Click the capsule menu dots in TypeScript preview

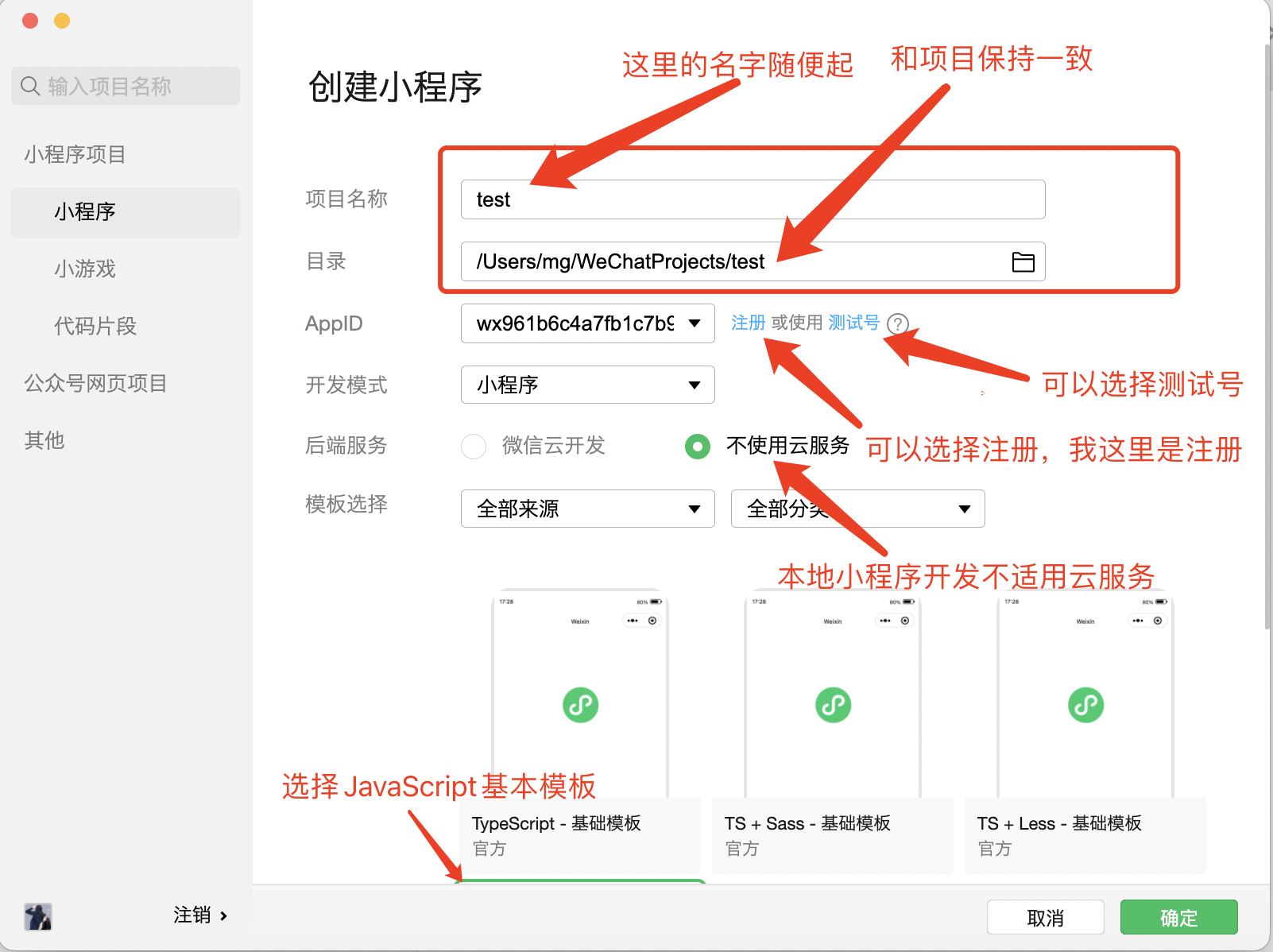point(633,621)
